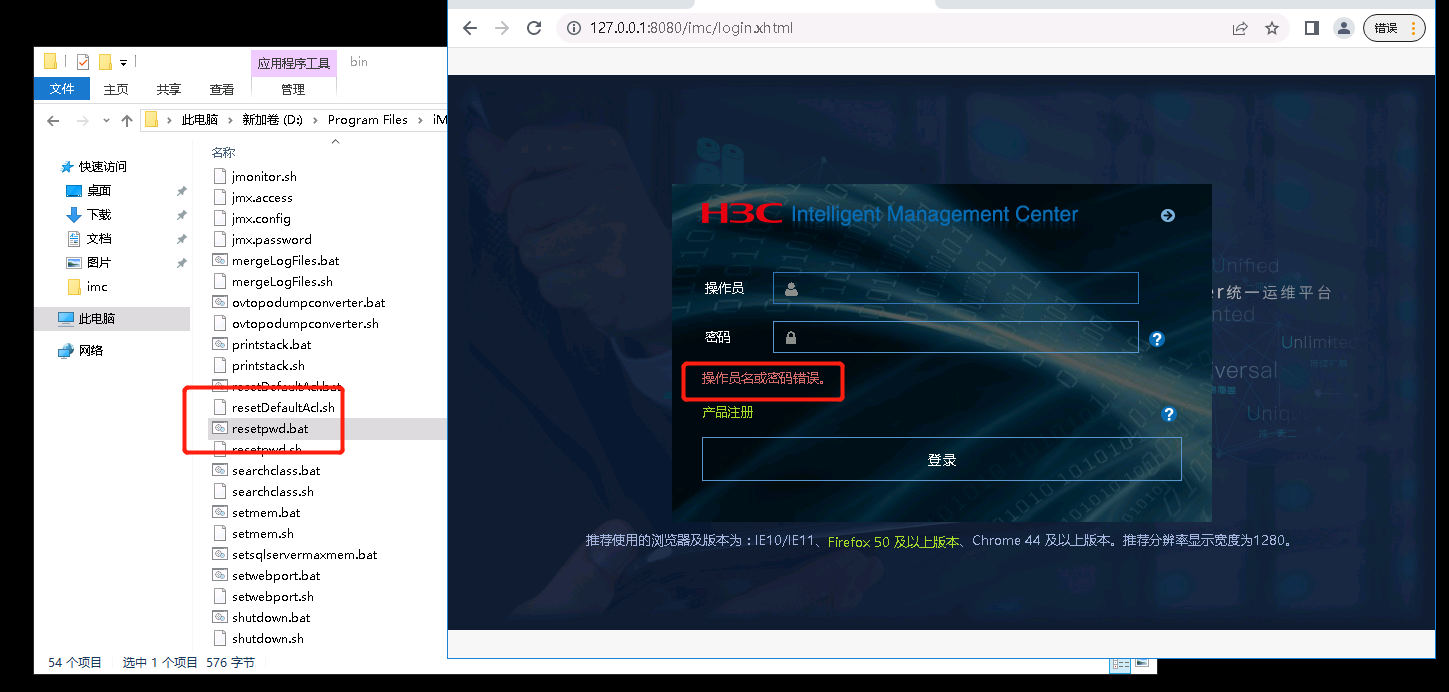1449x692 pixels.
Task: View site information icon in address bar
Action: coord(574,28)
